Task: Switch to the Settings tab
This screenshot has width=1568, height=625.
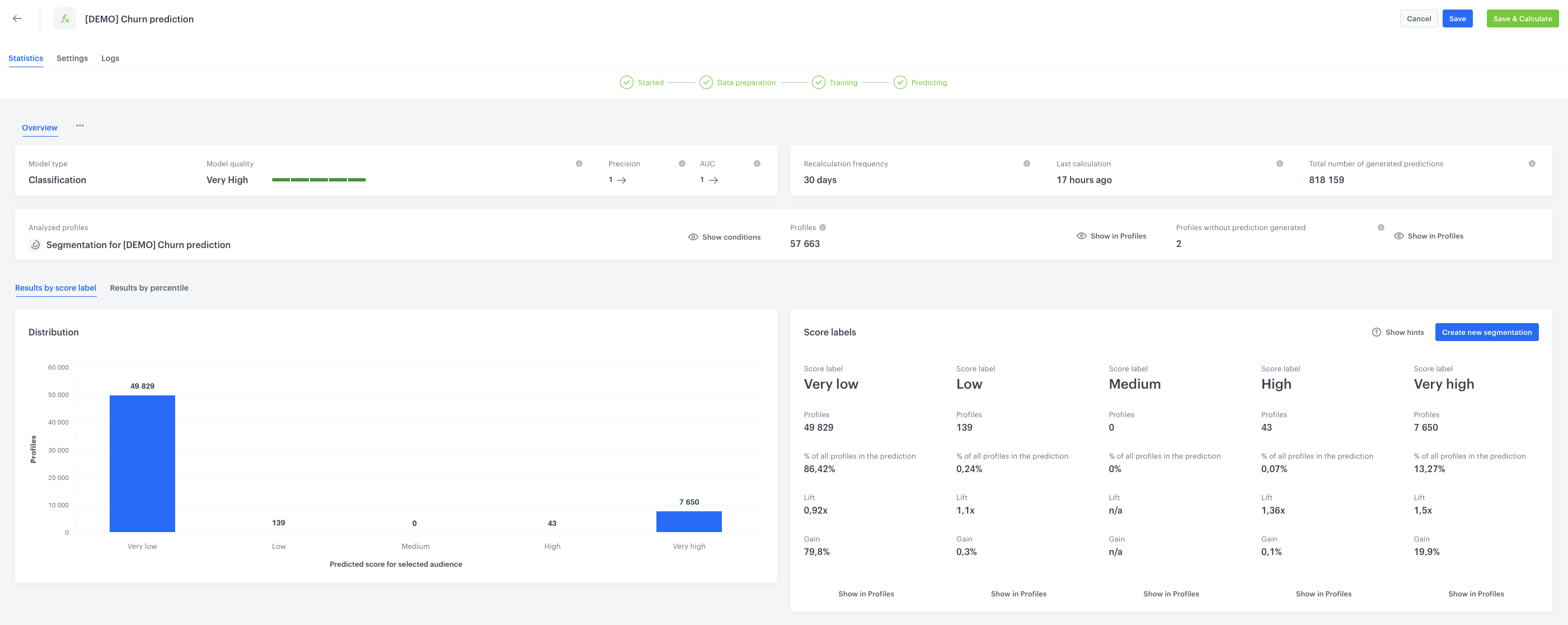Action: click(x=72, y=58)
